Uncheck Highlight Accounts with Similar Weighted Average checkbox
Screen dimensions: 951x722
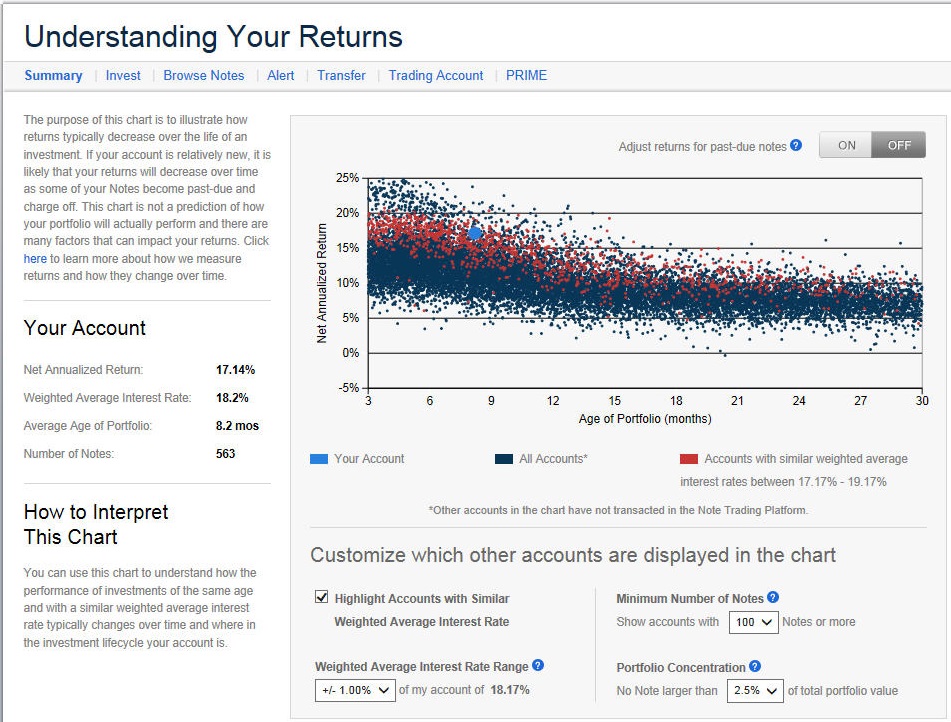click(321, 598)
